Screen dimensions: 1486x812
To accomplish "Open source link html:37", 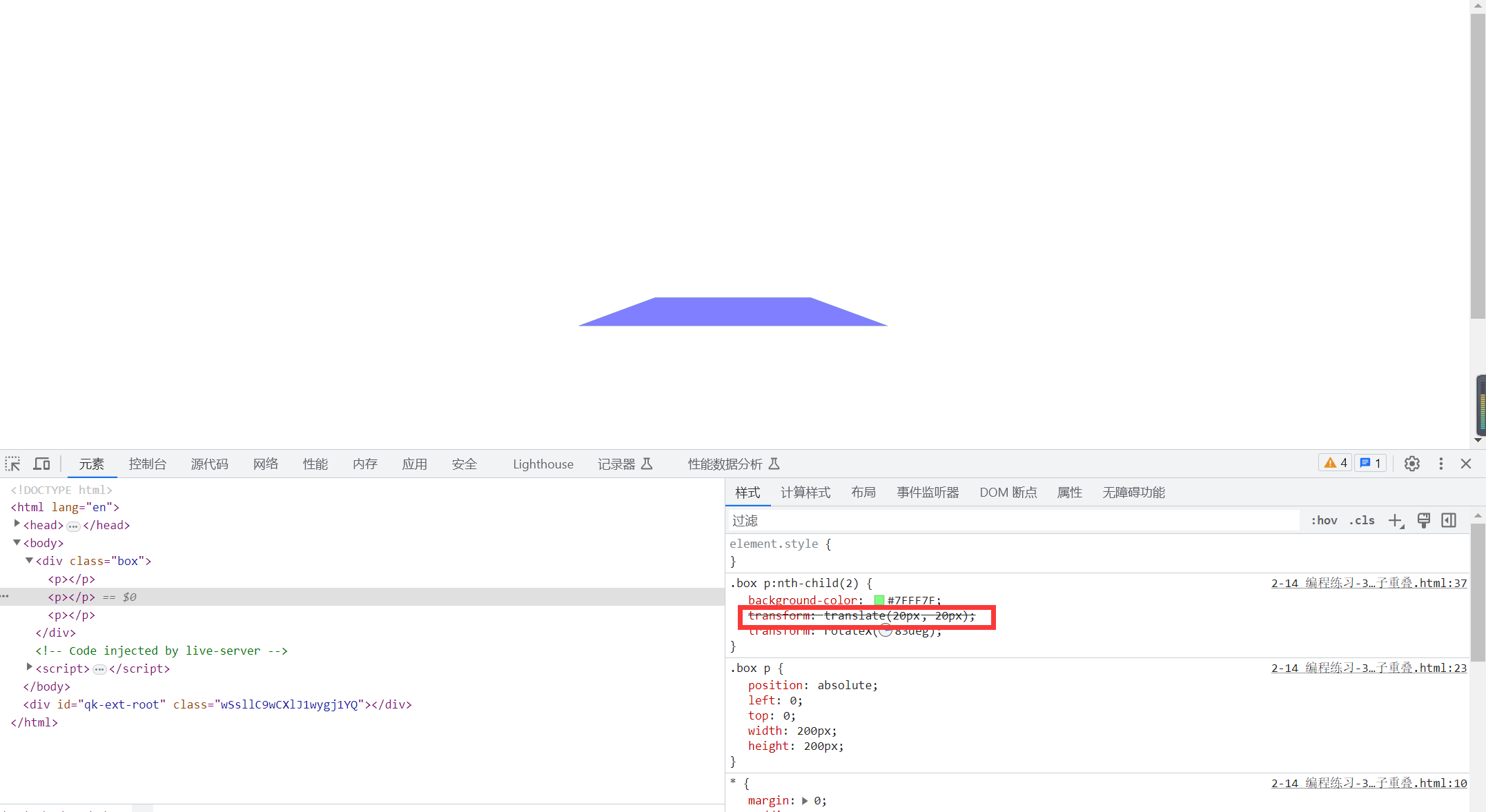I will point(1369,583).
